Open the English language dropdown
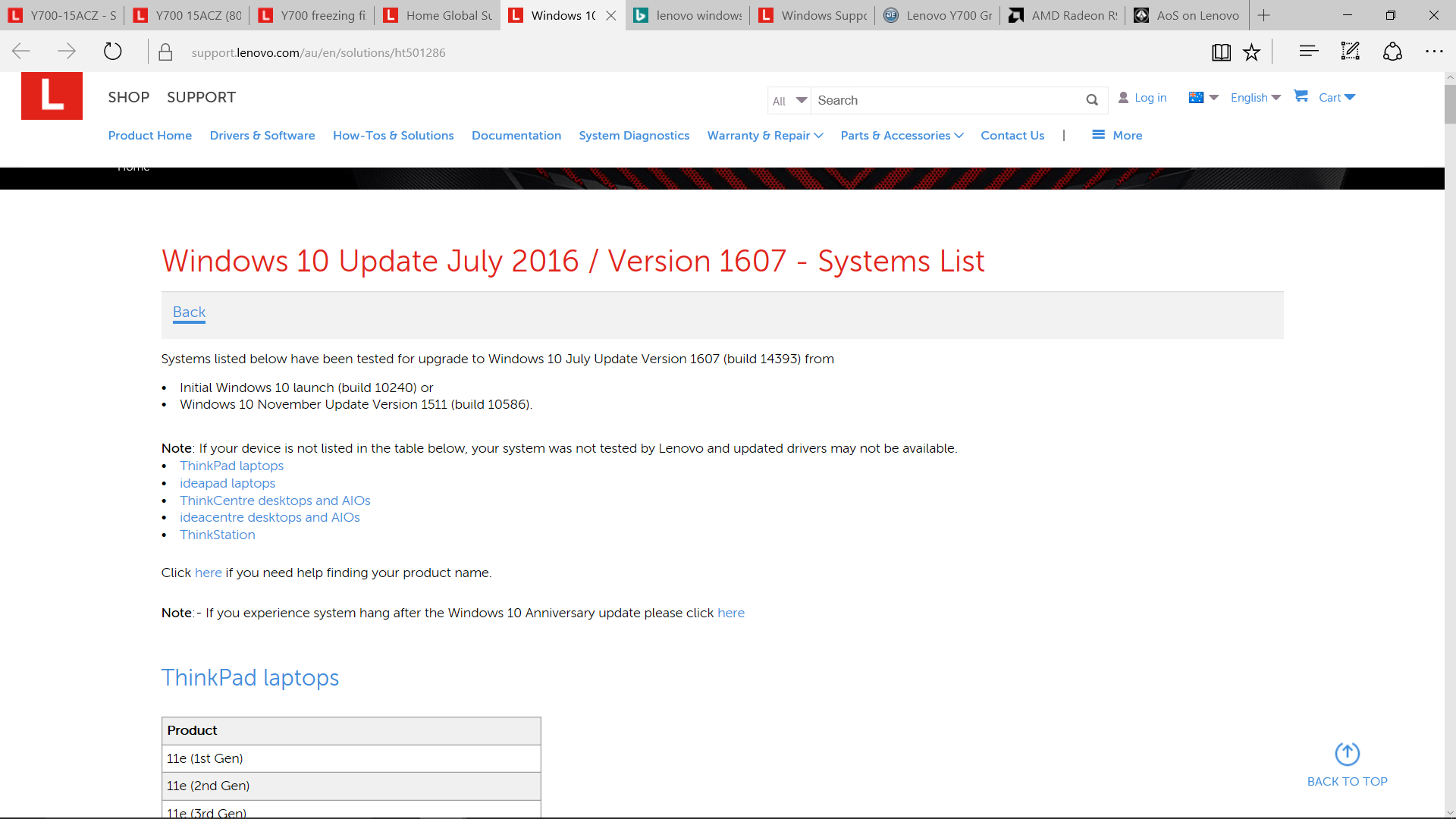This screenshot has height=819, width=1456. point(1256,97)
